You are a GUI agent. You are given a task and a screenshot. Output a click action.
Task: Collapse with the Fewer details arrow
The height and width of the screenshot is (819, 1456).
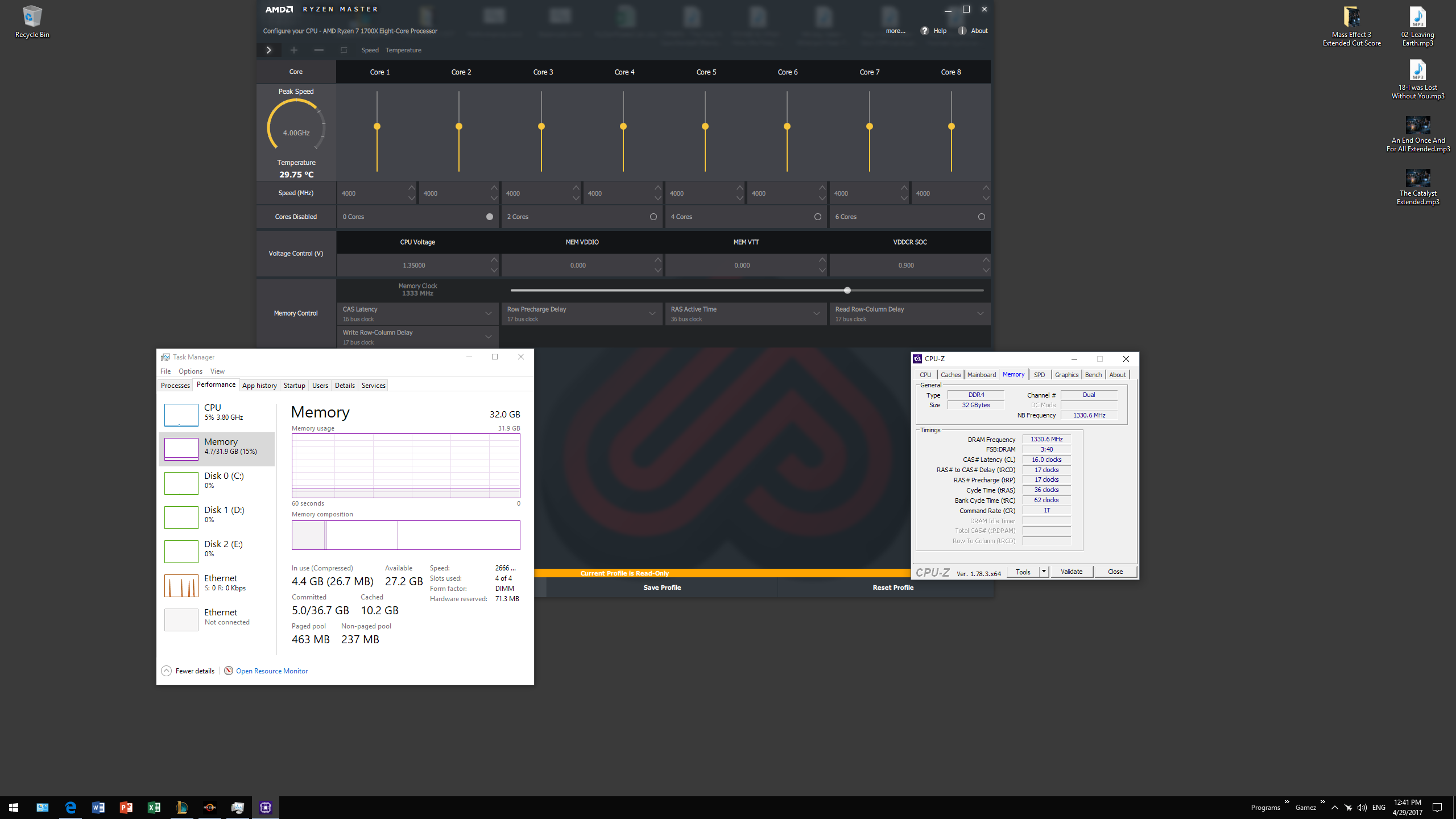point(166,671)
